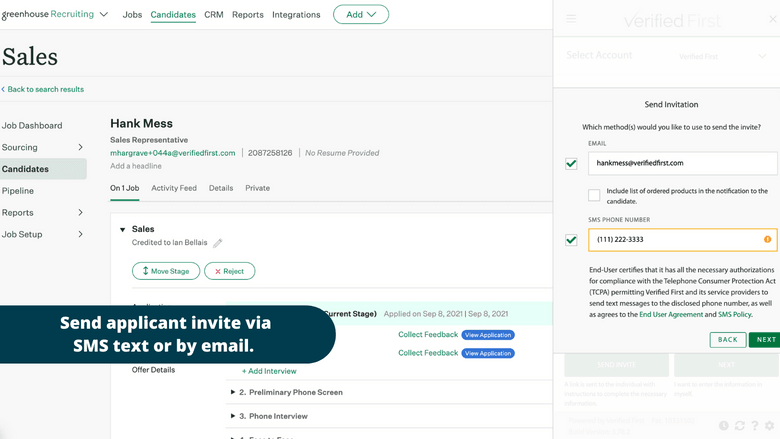Screen dimensions: 780x439
Task: Open the second View Application badge
Action: pyautogui.click(x=488, y=353)
